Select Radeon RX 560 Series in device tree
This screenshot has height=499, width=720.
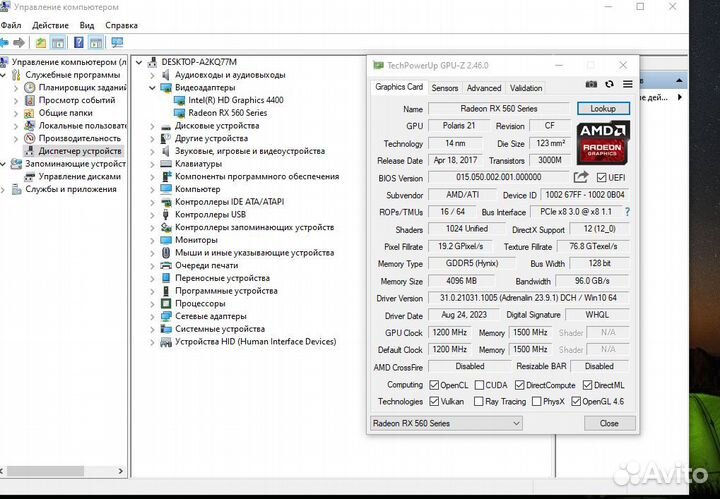click(x=227, y=113)
